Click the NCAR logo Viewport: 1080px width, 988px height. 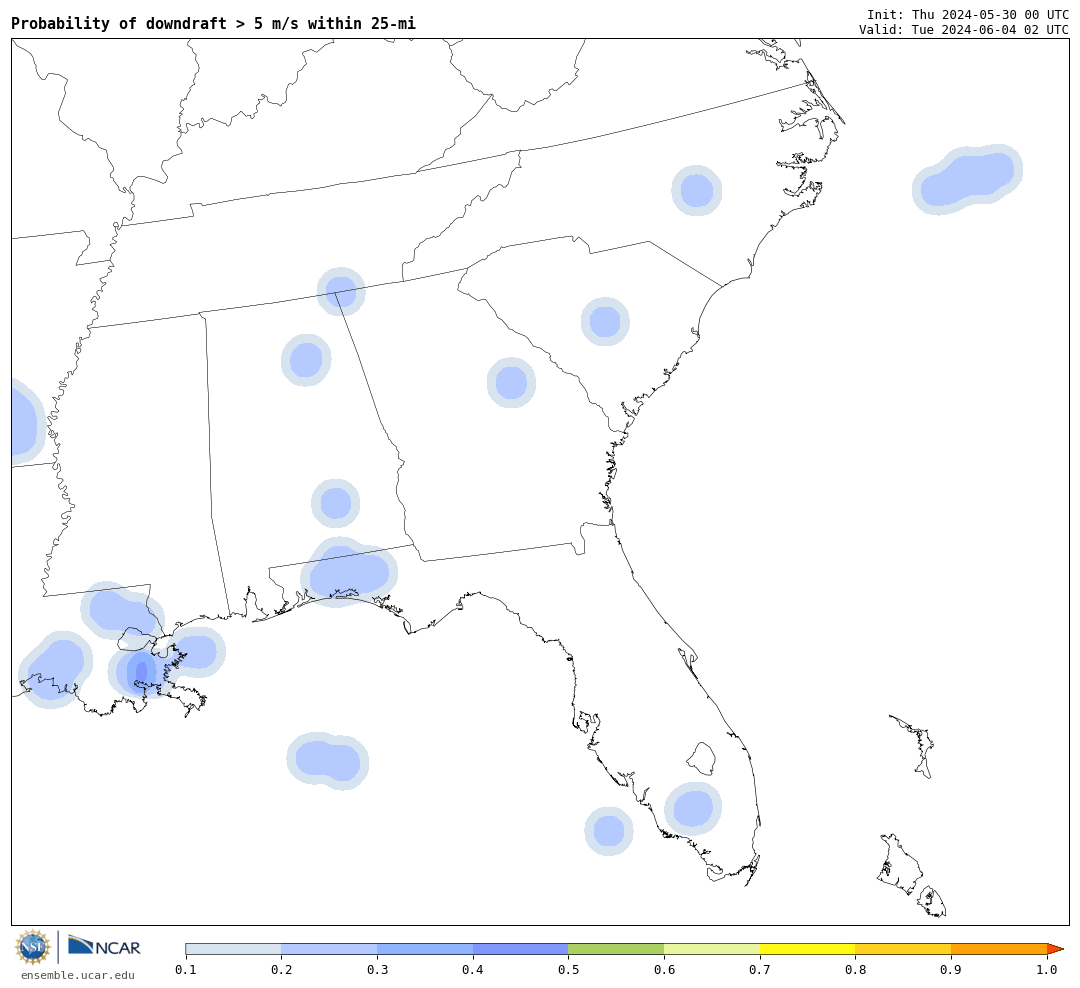coord(105,946)
